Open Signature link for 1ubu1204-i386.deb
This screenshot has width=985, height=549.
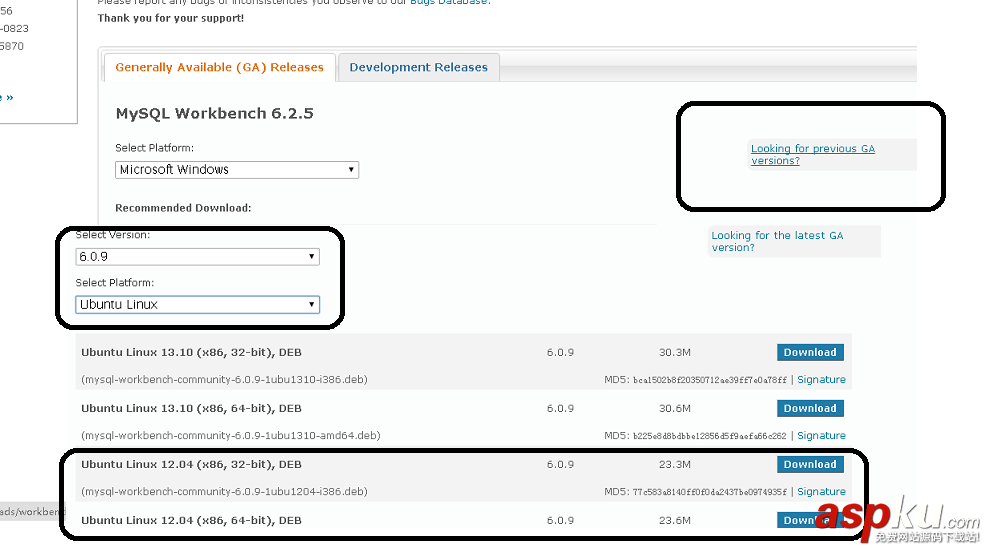pos(821,491)
